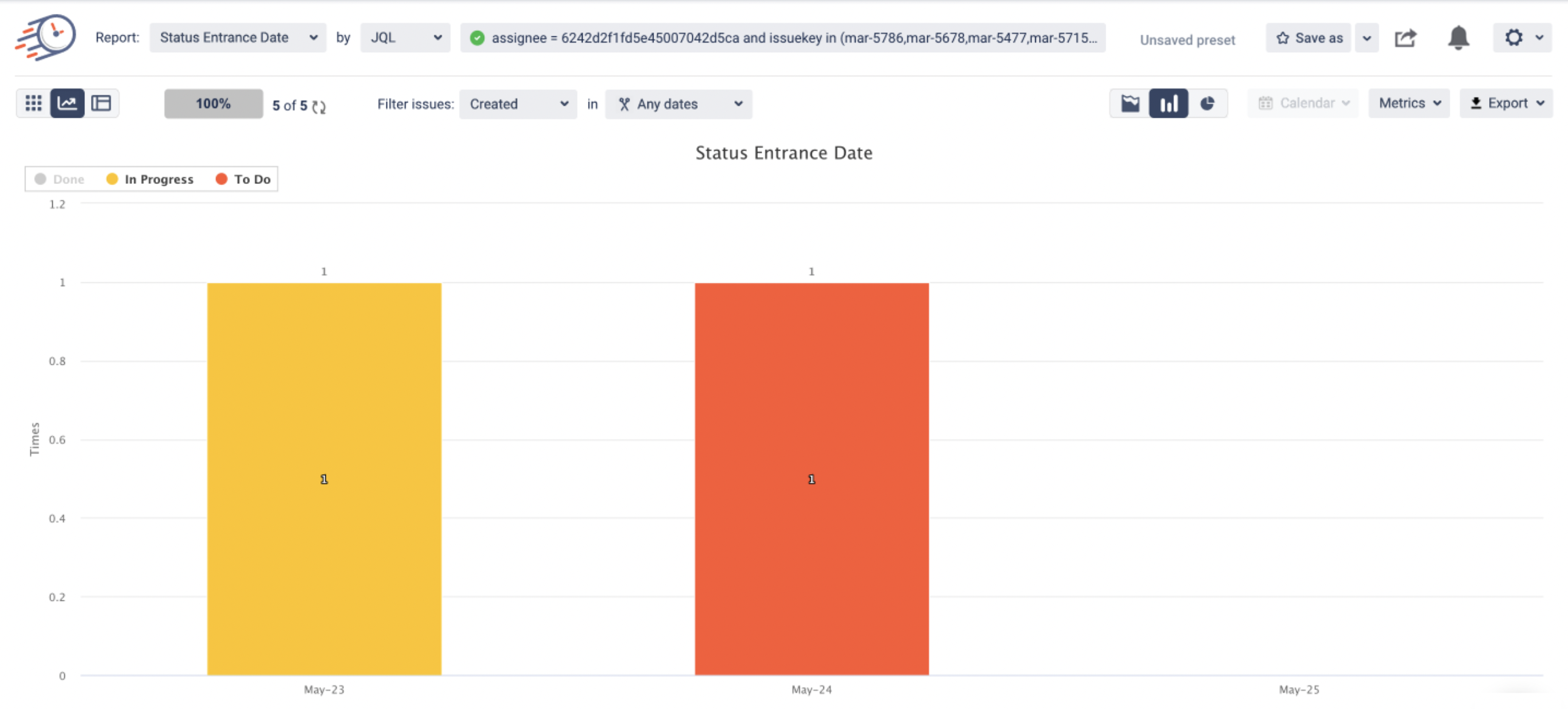Viewport: 1568px width, 709px height.
Task: Open the Metrics menu
Action: pos(1408,103)
